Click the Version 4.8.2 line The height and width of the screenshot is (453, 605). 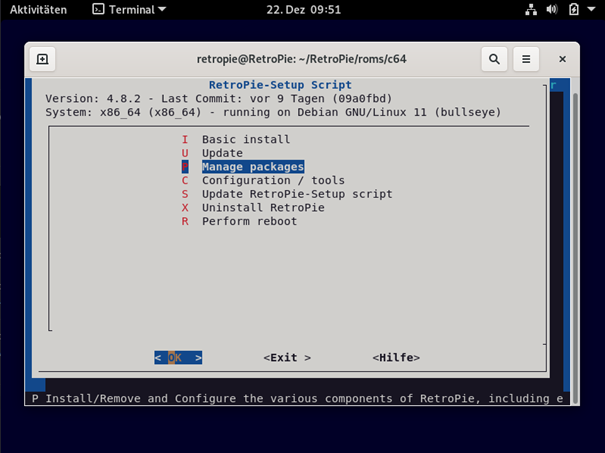click(x=219, y=98)
